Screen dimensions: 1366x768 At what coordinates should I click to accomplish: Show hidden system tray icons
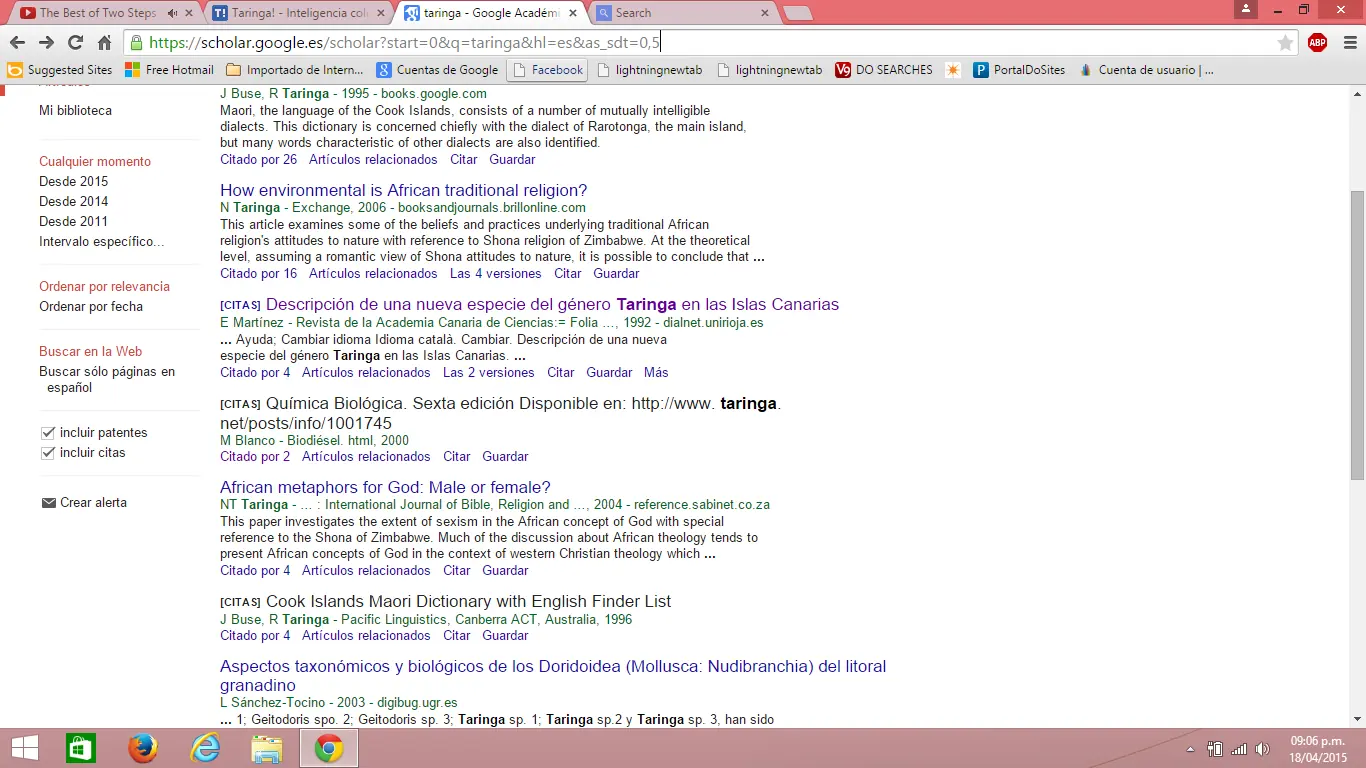pyautogui.click(x=1190, y=749)
